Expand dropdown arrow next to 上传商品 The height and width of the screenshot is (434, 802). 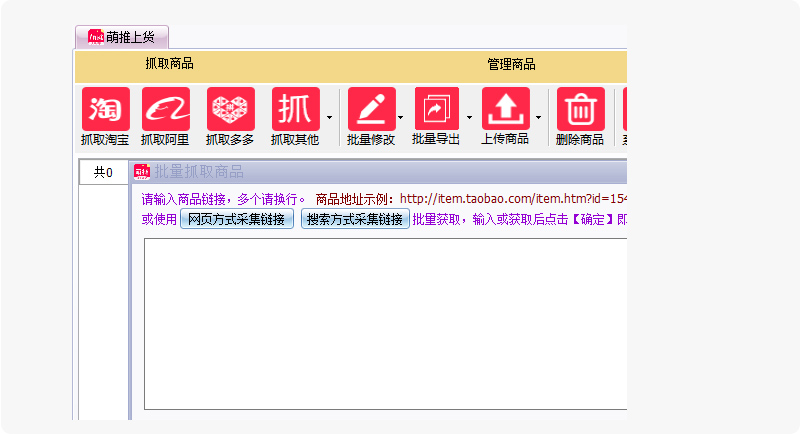coord(538,118)
